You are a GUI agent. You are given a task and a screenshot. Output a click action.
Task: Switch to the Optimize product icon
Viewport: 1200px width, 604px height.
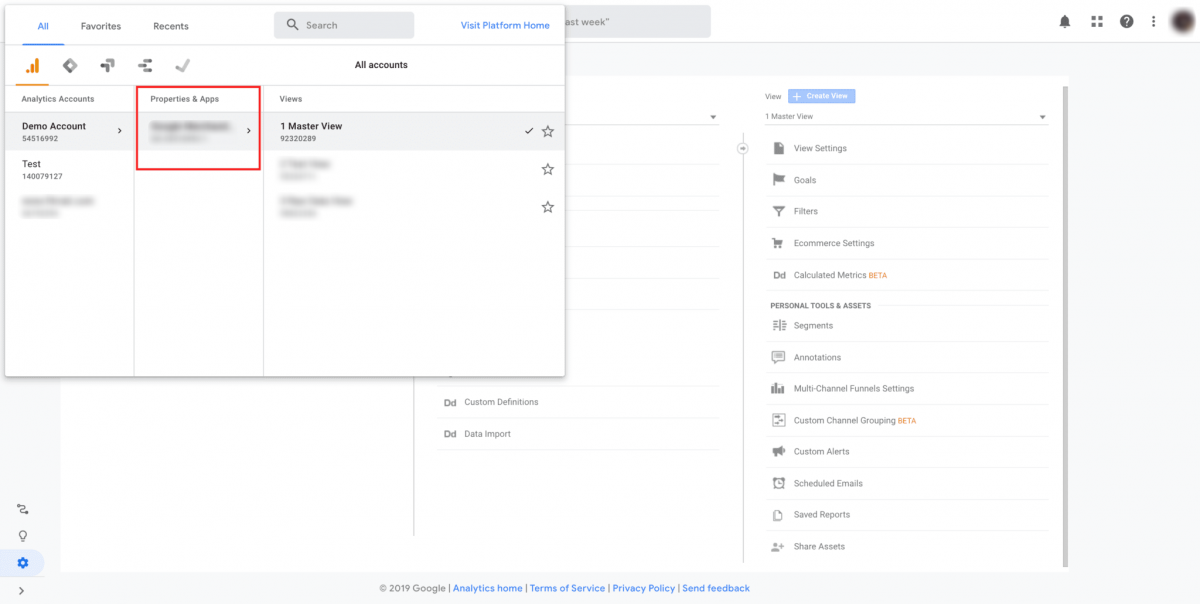pyautogui.click(x=108, y=66)
